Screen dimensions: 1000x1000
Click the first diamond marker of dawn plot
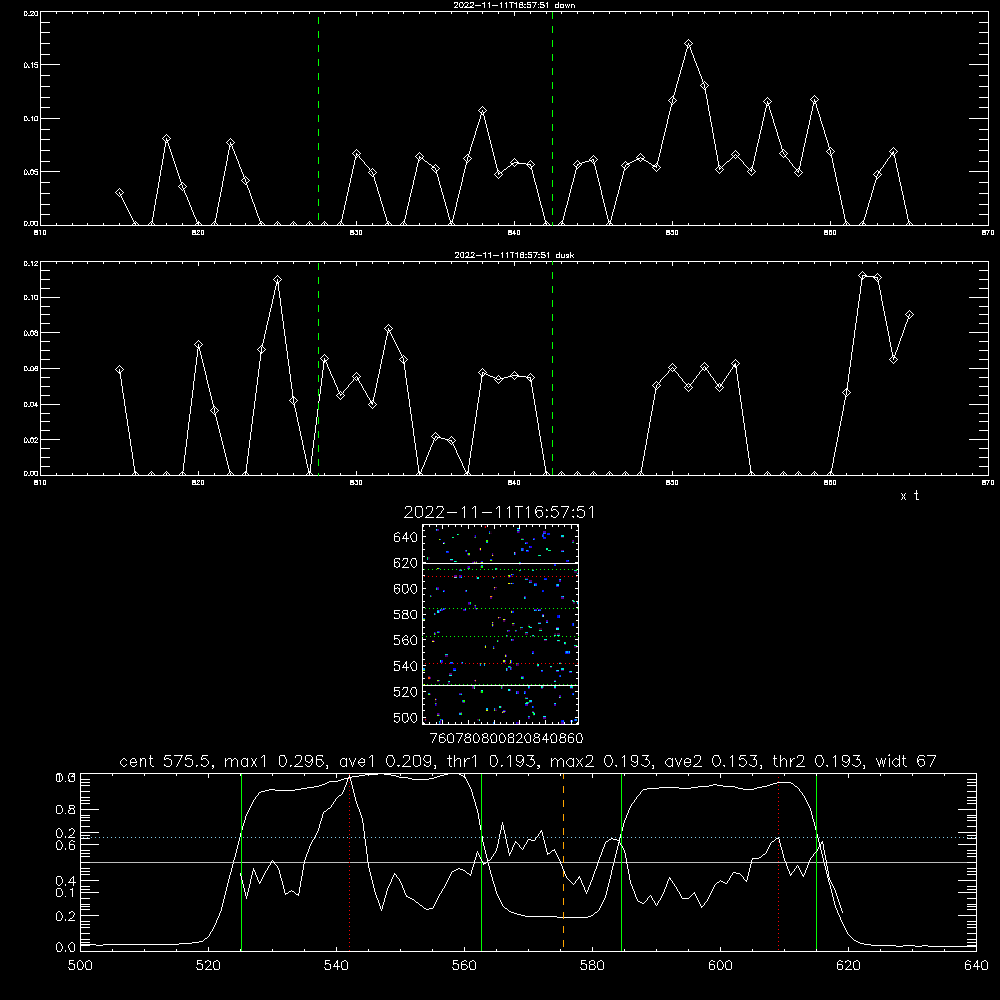(119, 193)
